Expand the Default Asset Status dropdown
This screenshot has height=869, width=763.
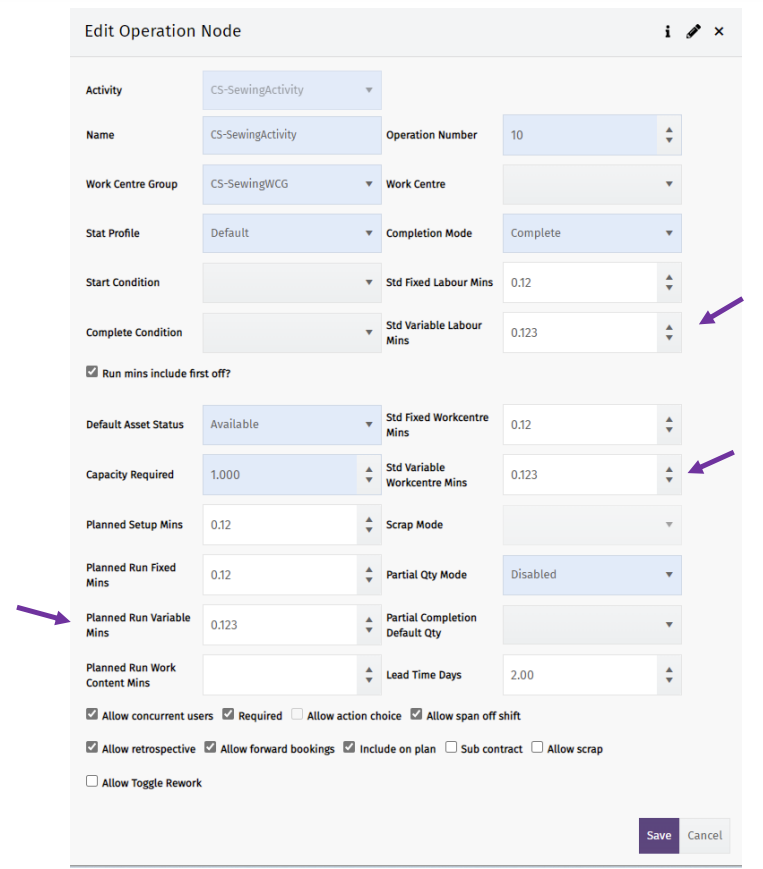pos(369,424)
